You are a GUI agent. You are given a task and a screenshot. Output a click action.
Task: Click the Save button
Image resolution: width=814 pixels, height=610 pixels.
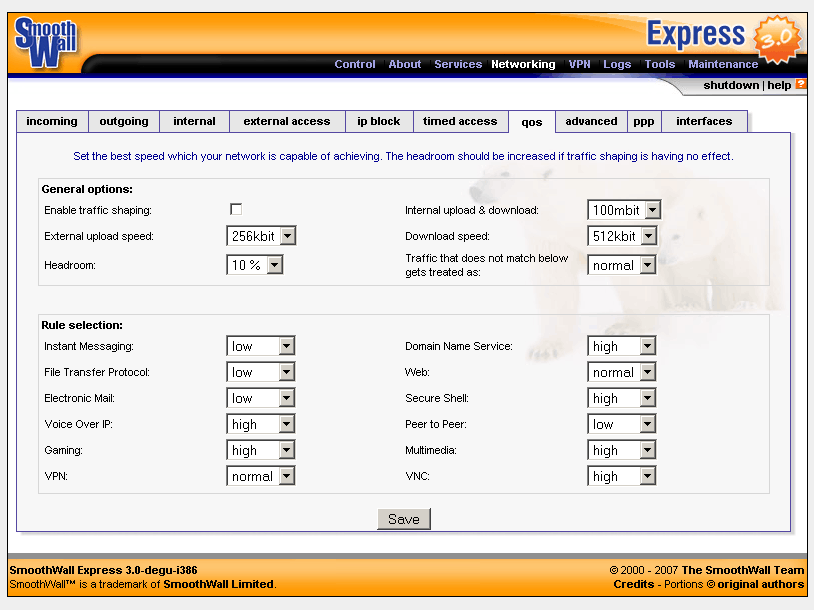404,519
